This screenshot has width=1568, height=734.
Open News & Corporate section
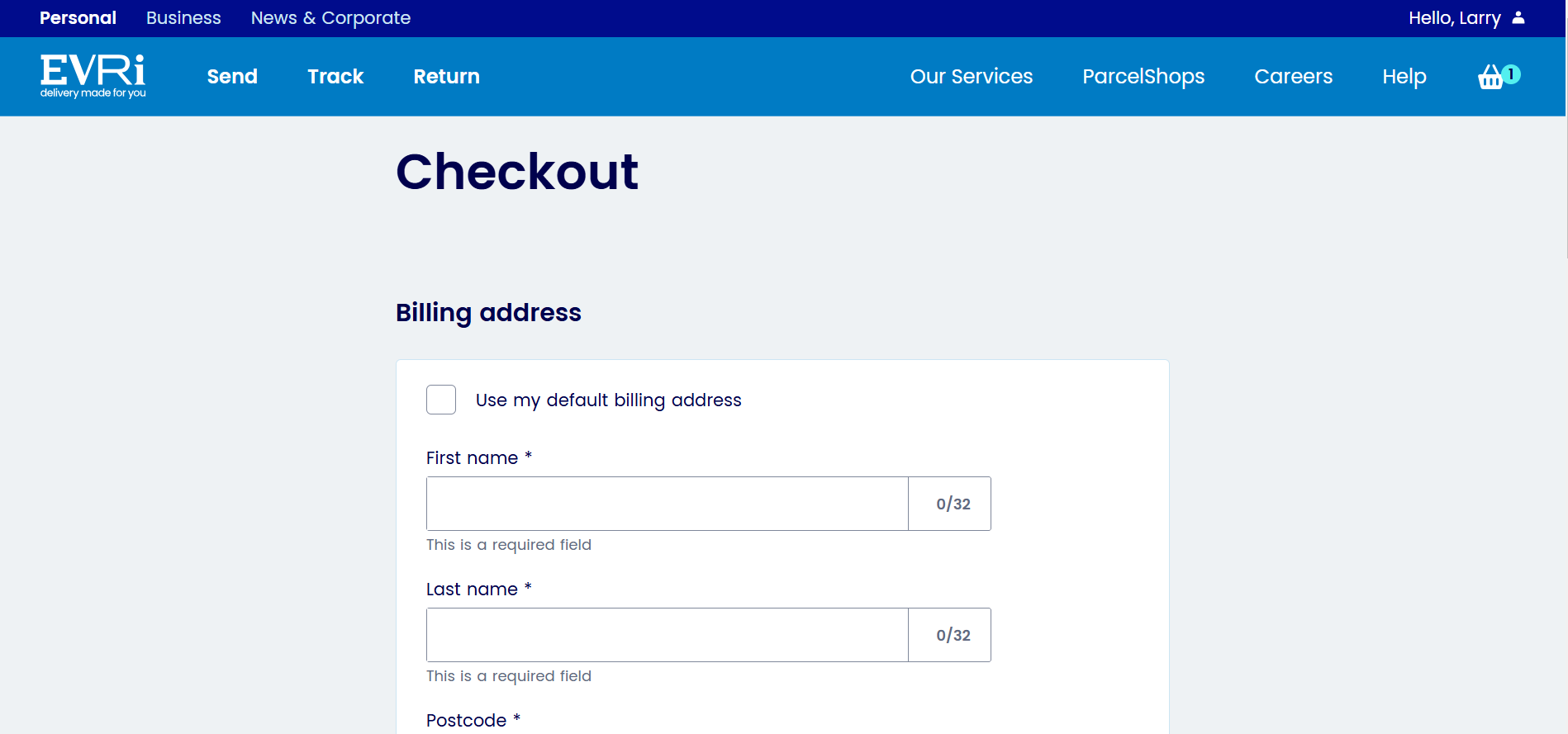click(330, 18)
